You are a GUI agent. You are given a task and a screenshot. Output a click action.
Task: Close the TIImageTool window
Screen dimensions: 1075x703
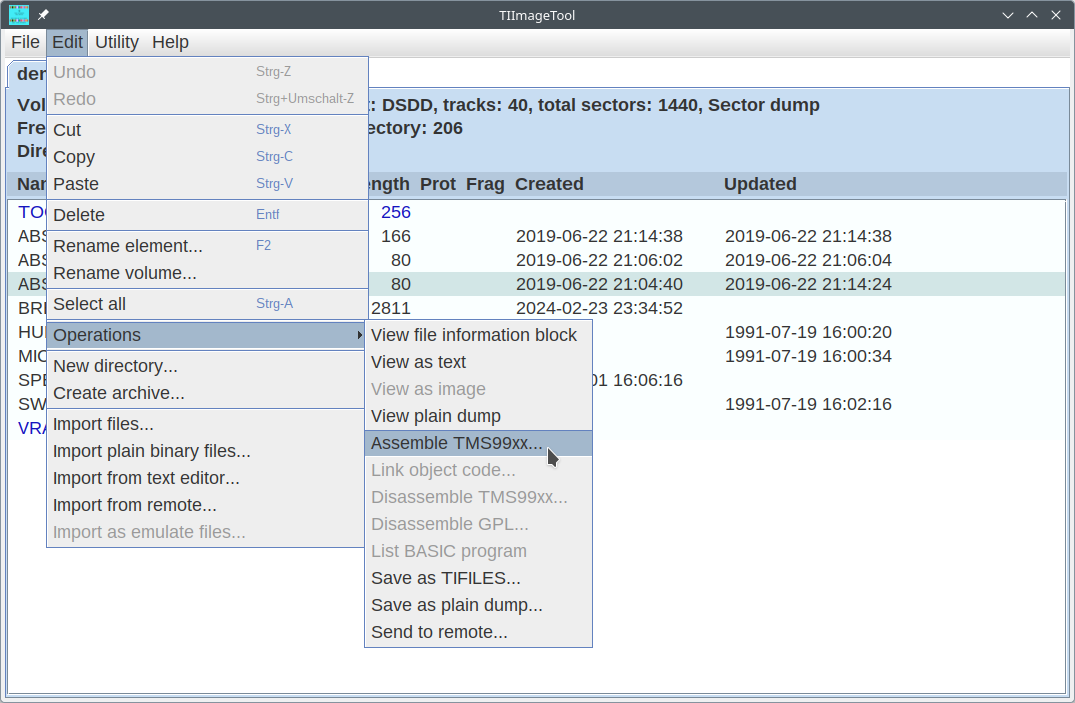(x=1055, y=15)
